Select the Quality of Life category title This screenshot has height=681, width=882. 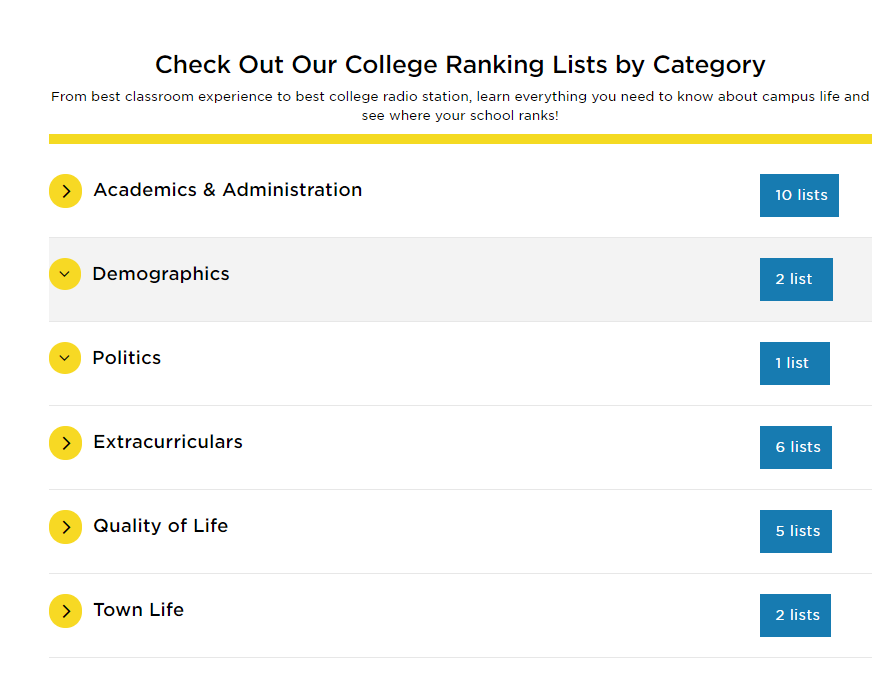tap(161, 526)
